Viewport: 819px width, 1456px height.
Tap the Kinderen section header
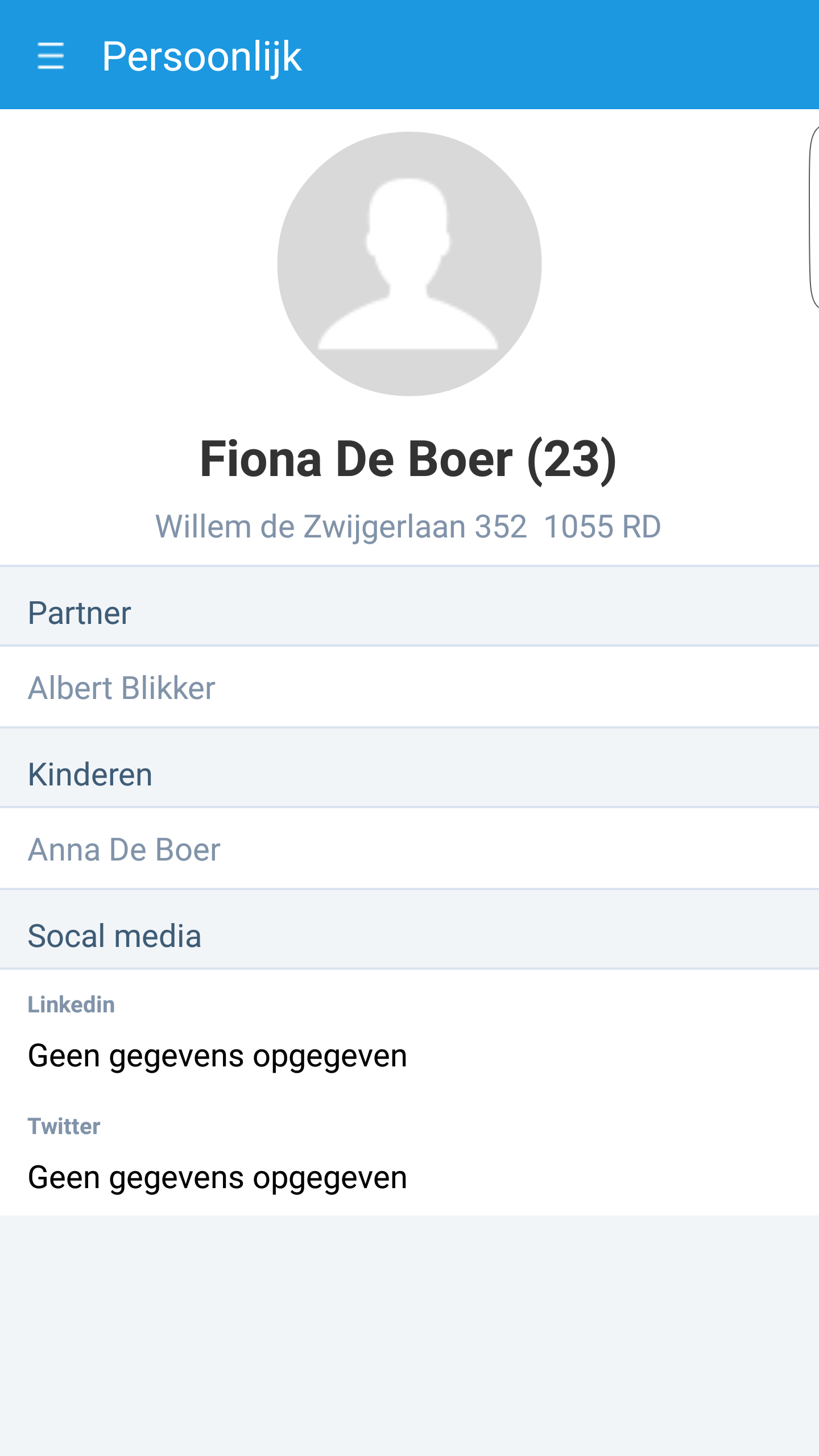click(90, 775)
